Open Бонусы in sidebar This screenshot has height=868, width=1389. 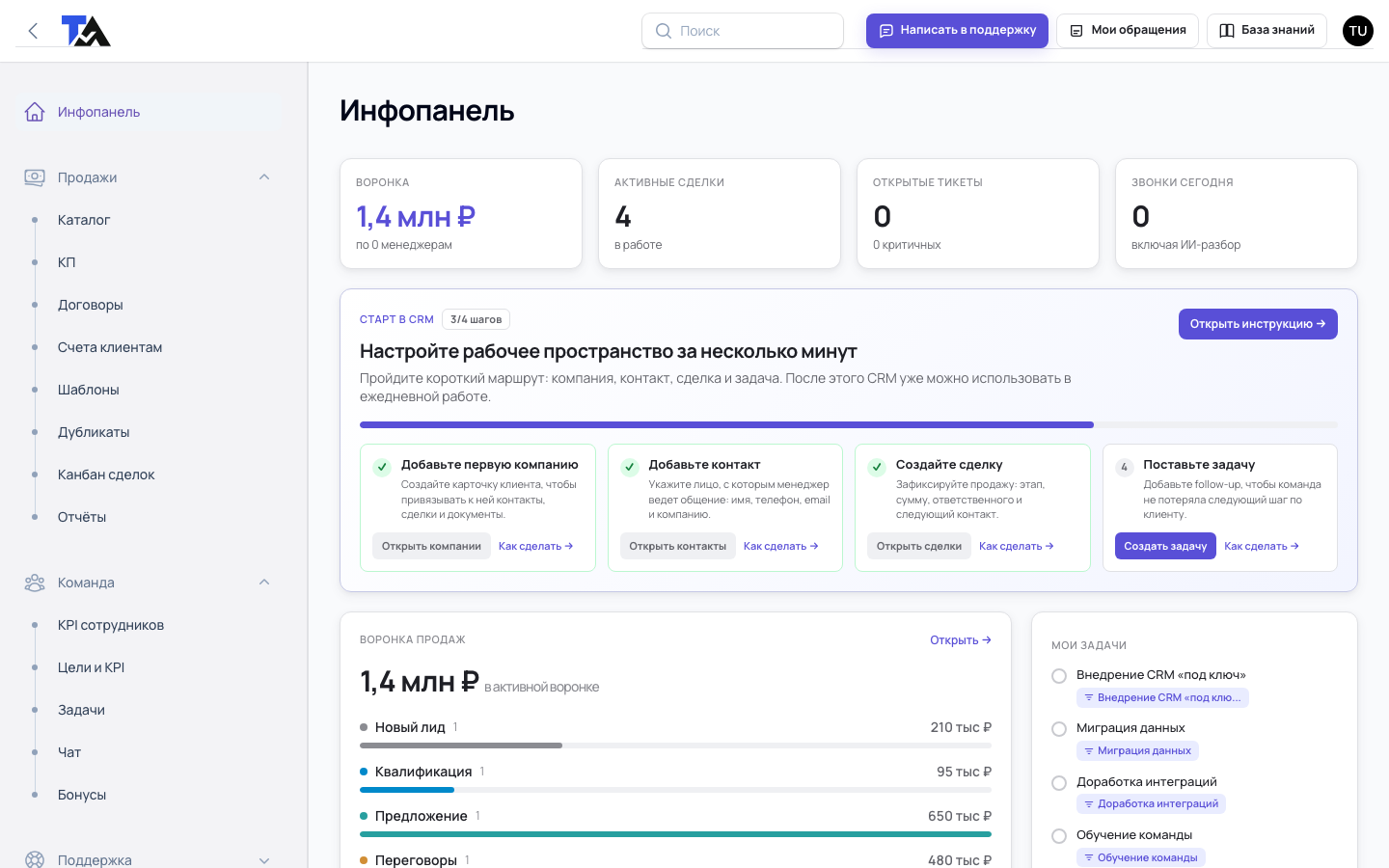click(82, 795)
